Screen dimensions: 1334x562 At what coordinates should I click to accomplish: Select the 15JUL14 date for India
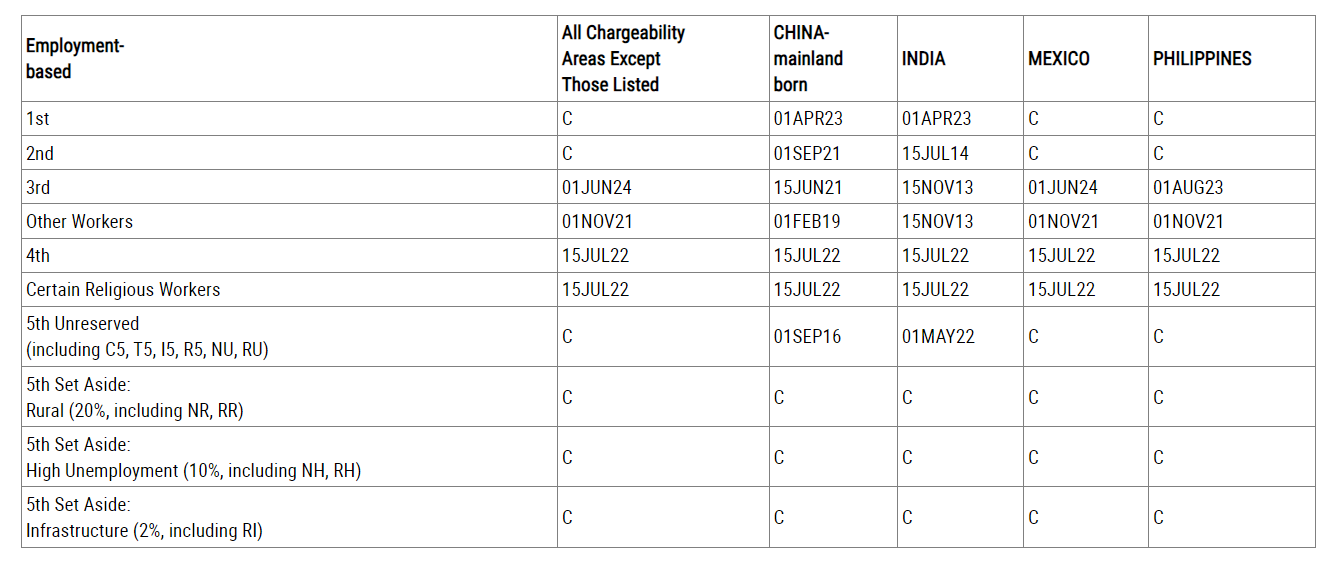tap(935, 154)
